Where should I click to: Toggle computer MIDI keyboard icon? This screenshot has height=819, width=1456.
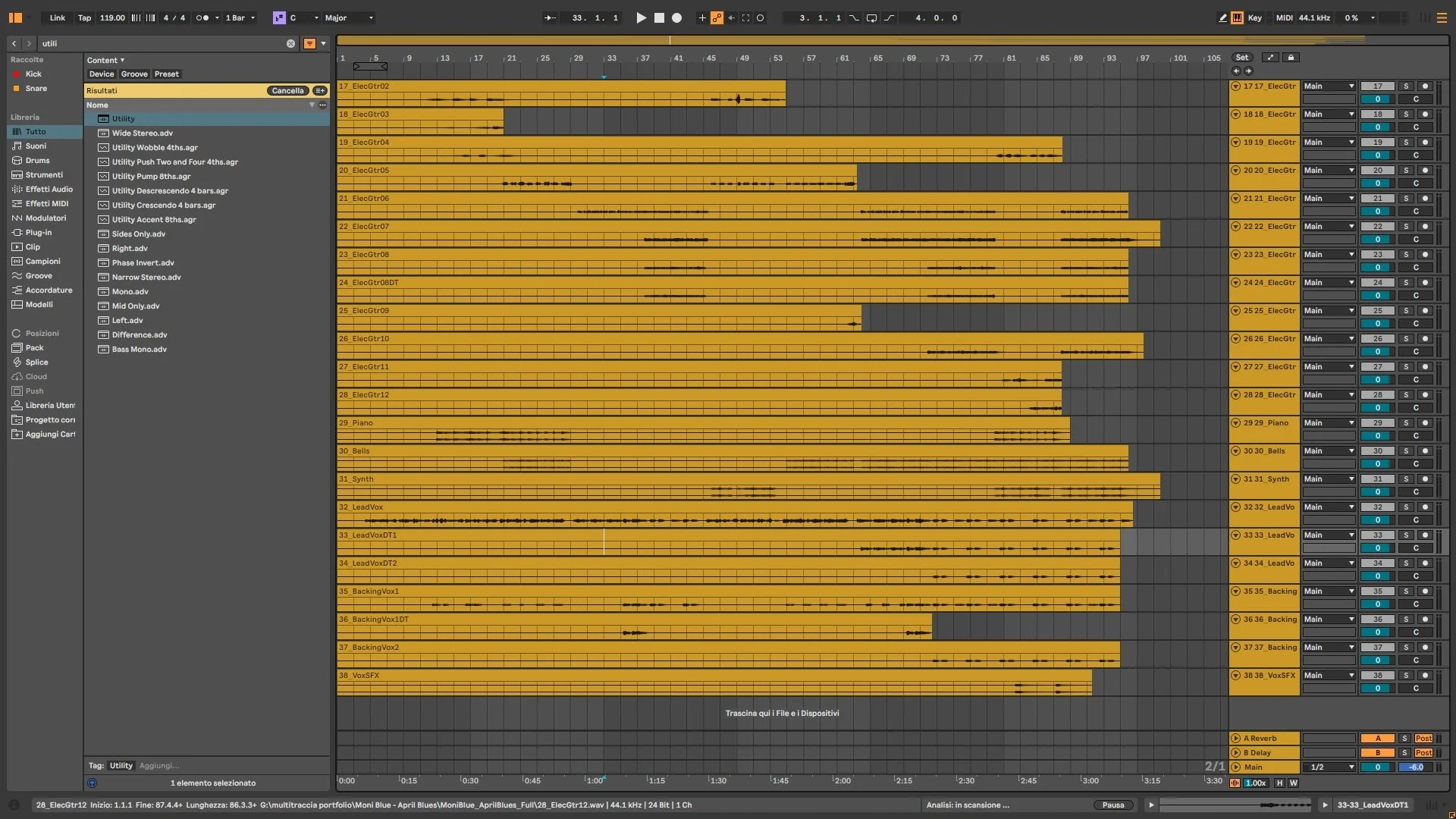click(x=1237, y=17)
